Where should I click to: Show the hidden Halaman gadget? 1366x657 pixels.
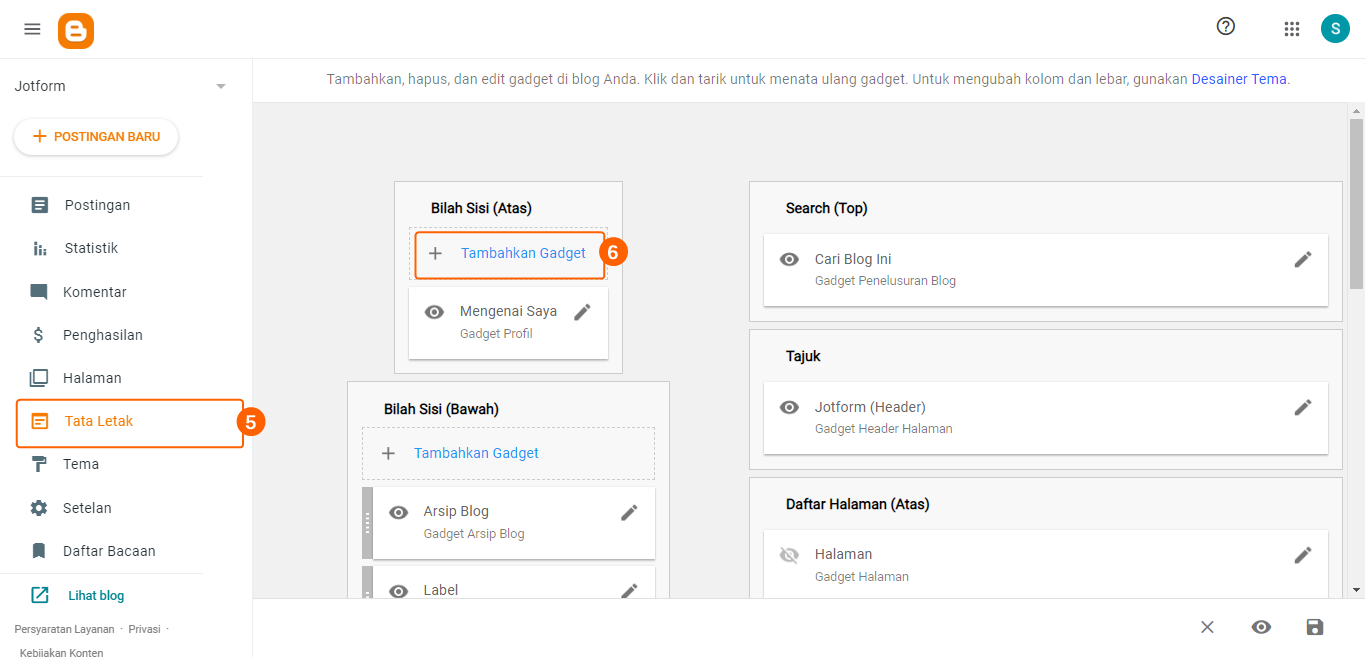click(789, 555)
